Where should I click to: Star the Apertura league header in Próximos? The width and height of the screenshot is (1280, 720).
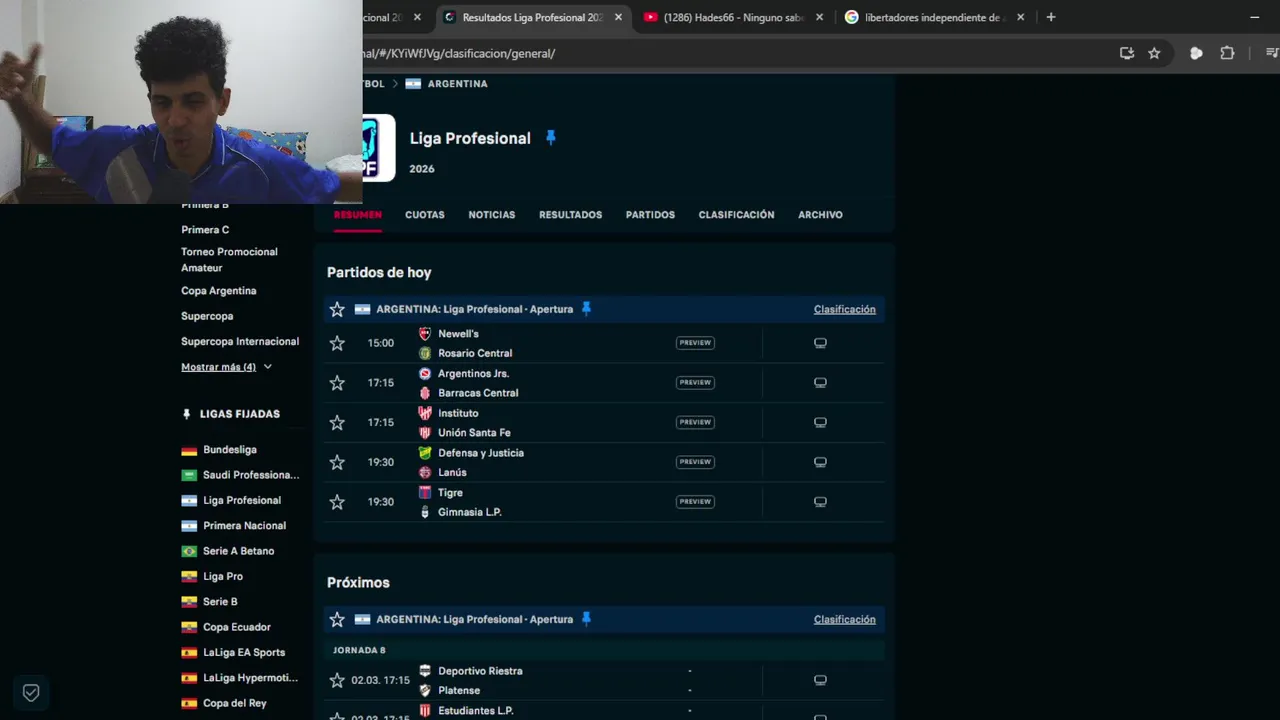(x=337, y=619)
